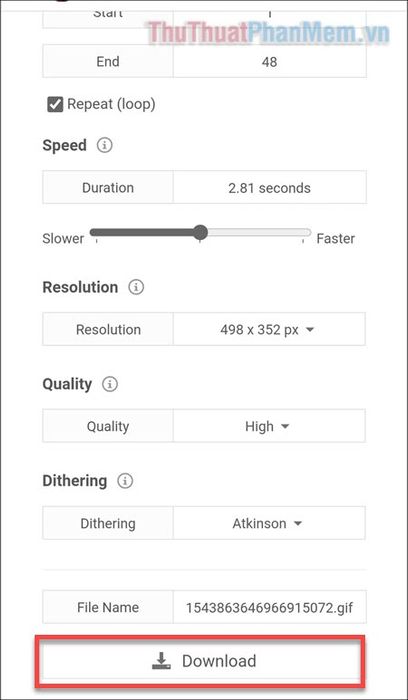Click the 2.81 seconds duration field

coord(270,188)
